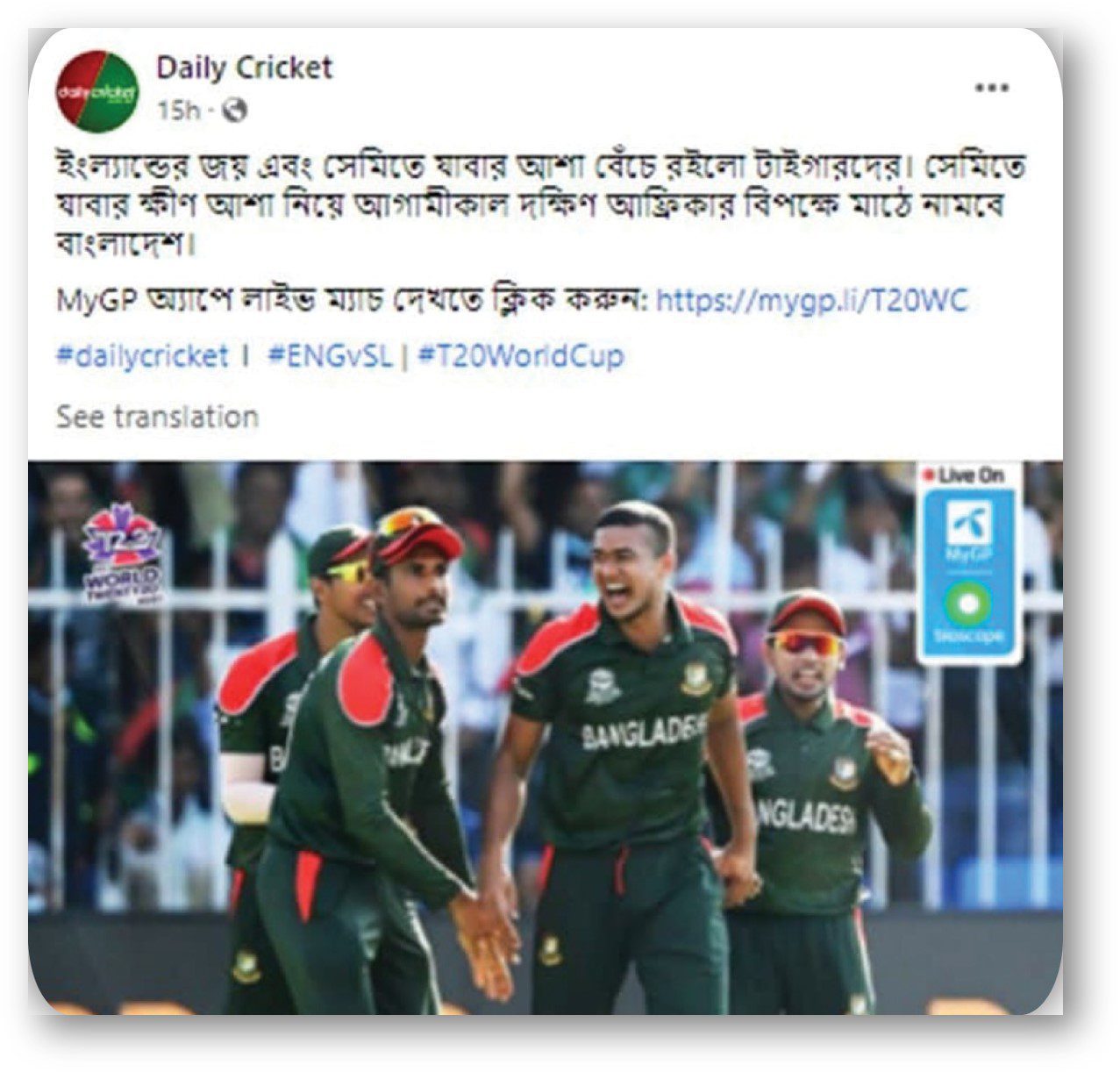This screenshot has width=1120, height=1072.
Task: Click the player with red sunglasses
Action: [805, 642]
